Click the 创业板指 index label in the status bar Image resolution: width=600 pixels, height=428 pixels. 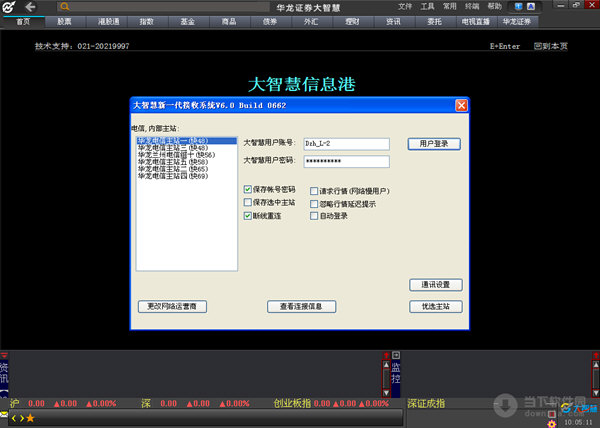(x=292, y=403)
